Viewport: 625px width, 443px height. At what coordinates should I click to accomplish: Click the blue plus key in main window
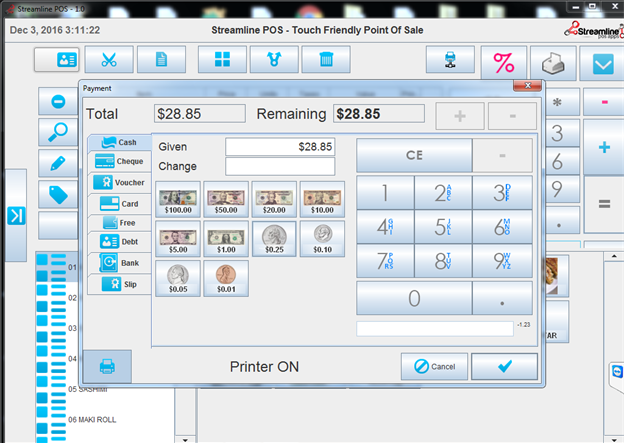(604, 147)
